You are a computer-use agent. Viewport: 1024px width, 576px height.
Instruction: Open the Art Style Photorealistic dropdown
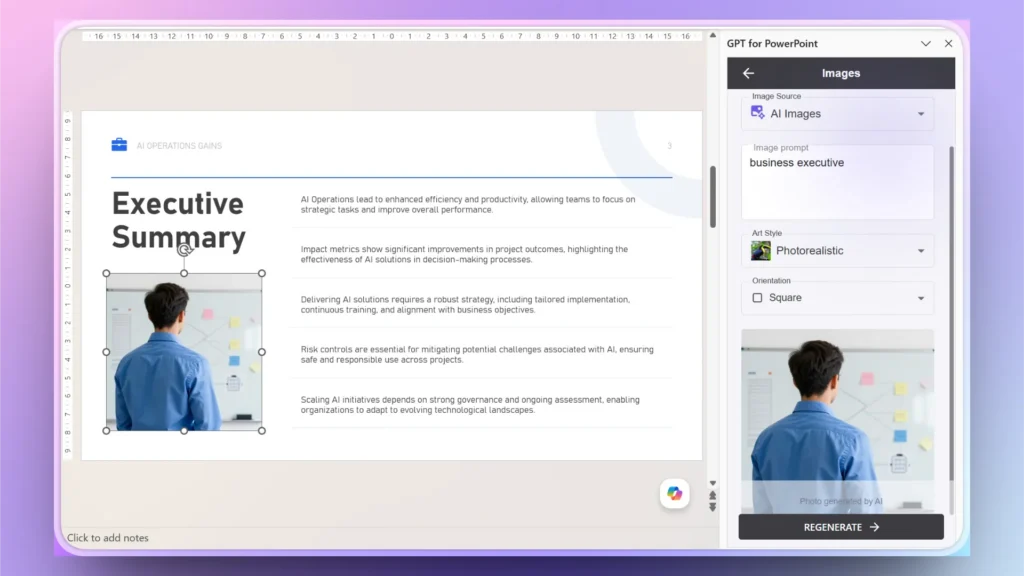click(837, 251)
